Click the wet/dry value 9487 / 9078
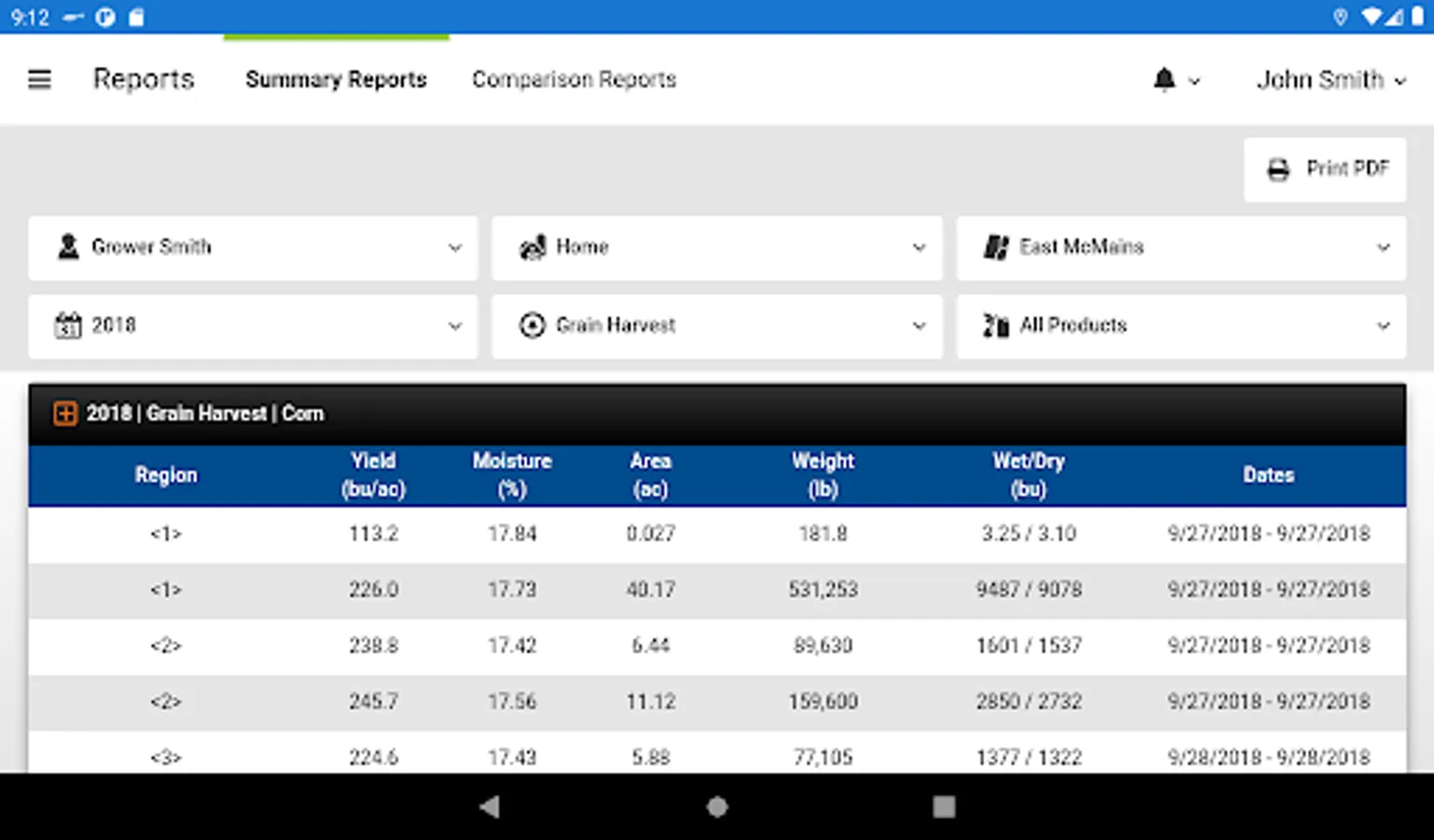1434x840 pixels. click(x=1029, y=590)
